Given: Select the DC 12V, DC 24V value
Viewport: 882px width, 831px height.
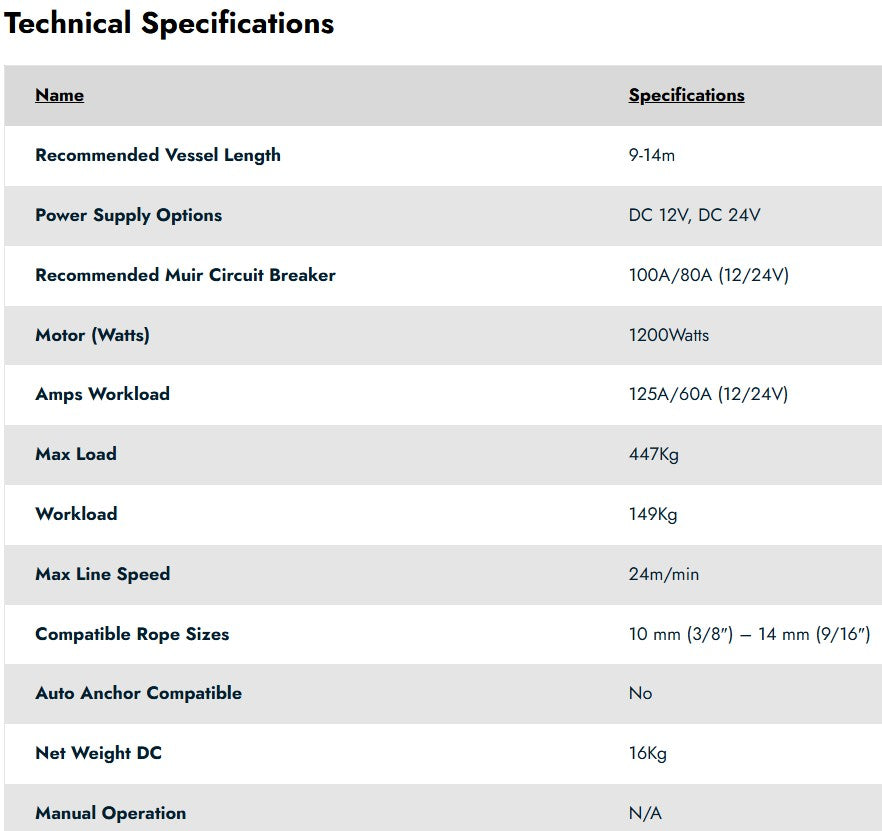Looking at the screenshot, I should [694, 215].
